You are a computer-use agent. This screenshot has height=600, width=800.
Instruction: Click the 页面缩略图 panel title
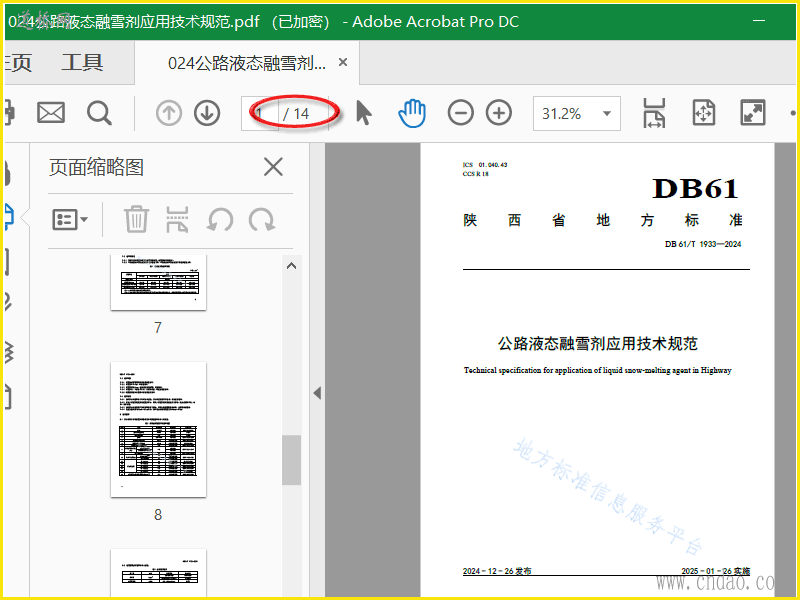pyautogui.click(x=96, y=167)
